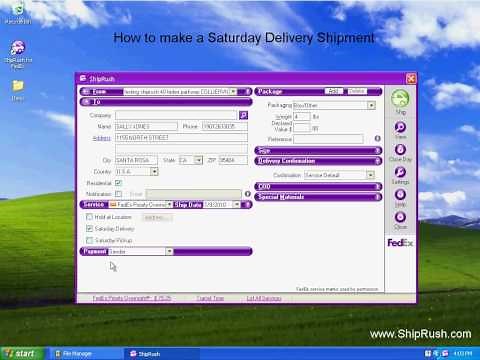Click the City field SANTA ROSA

136,160
